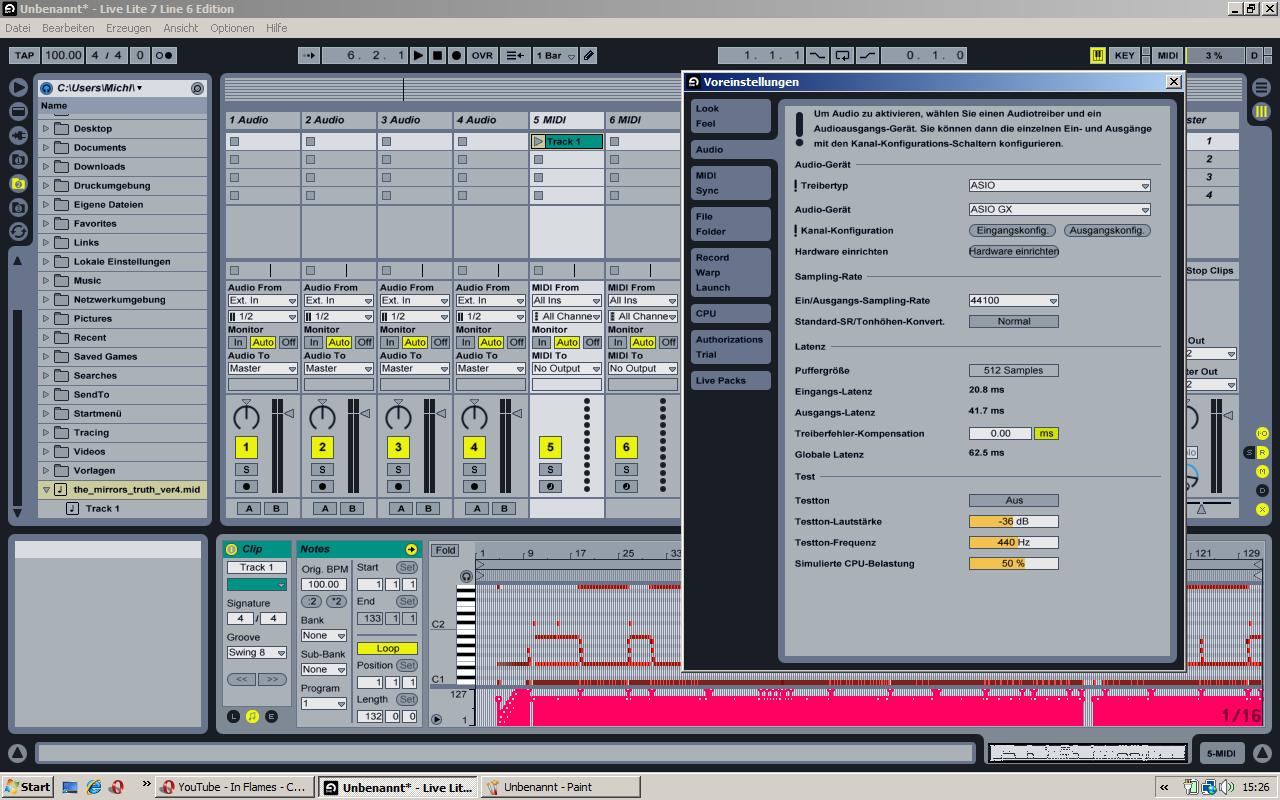This screenshot has width=1280, height=800.
Task: Collapse the_mirrors_truth_ver4.mid file entry
Action: pyautogui.click(x=46, y=490)
